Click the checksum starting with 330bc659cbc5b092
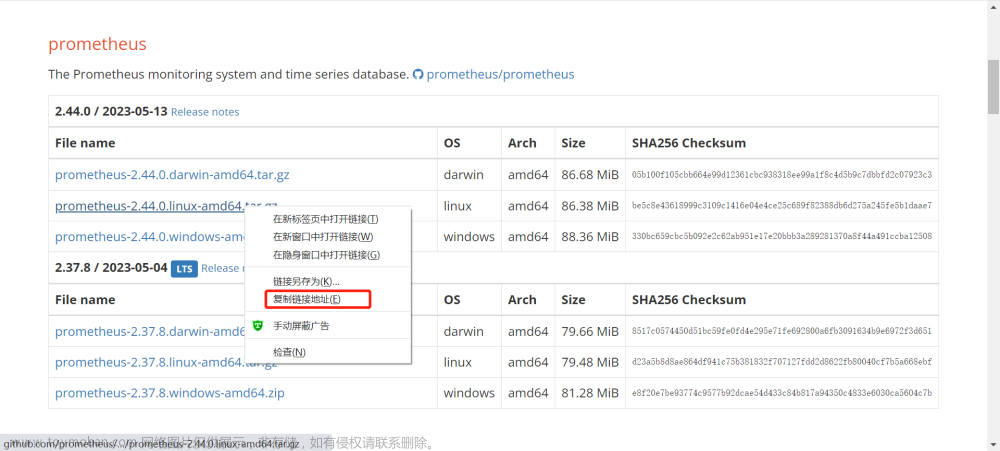 [782, 236]
